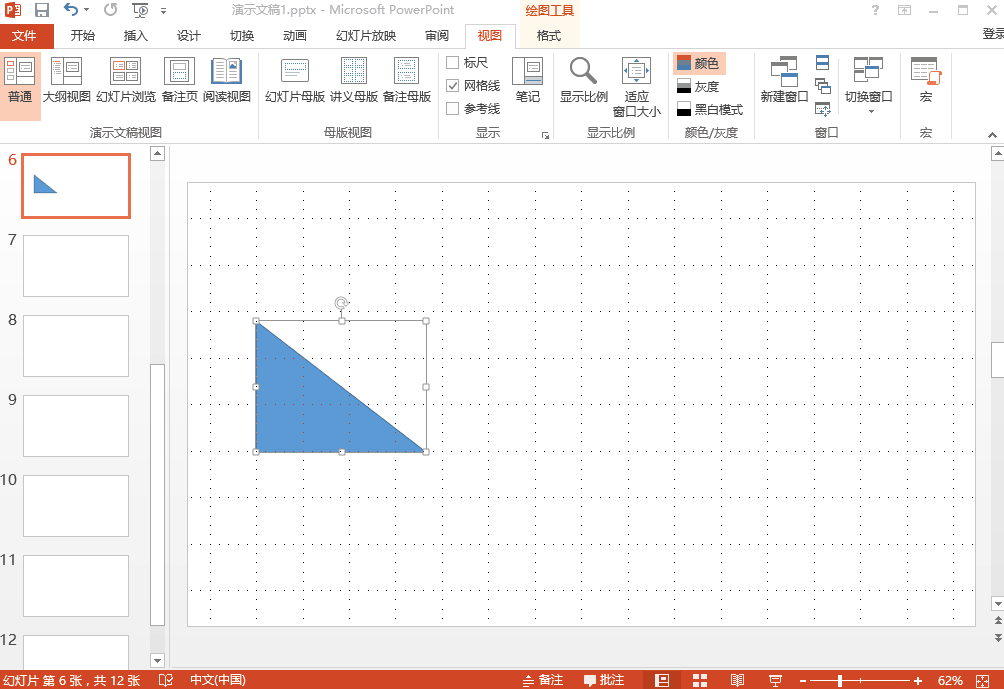Screen dimensions: 1004x689
Task: Switch to Reading View (阅读视图)
Action: coord(227,80)
